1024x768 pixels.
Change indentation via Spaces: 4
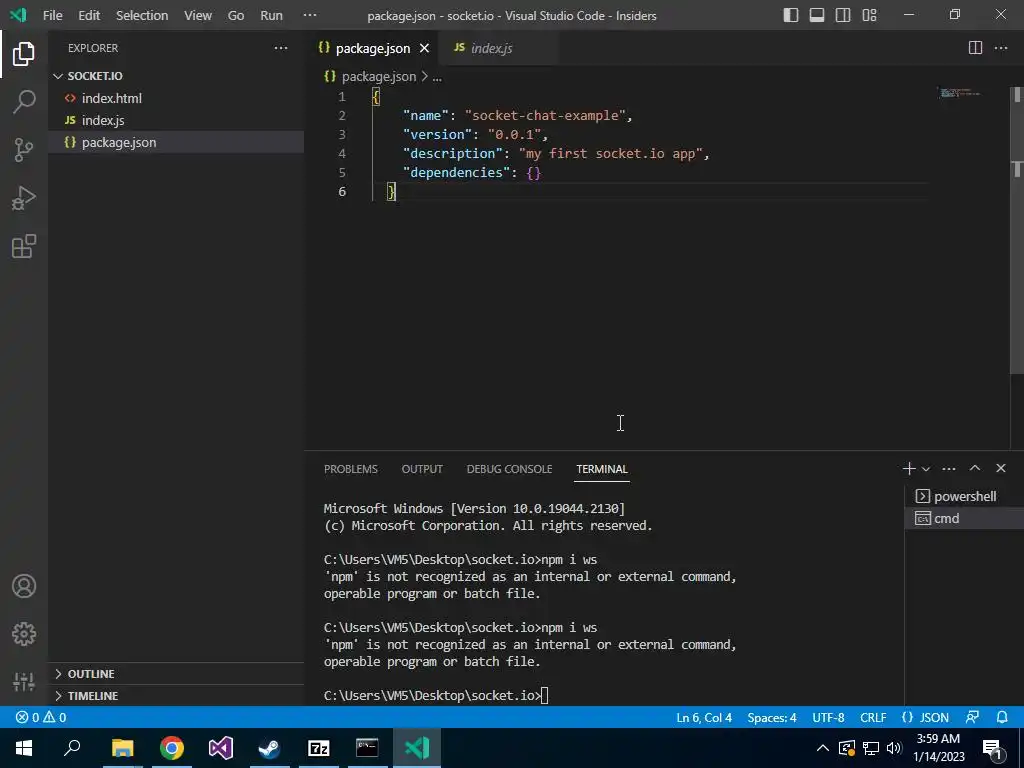tap(772, 717)
